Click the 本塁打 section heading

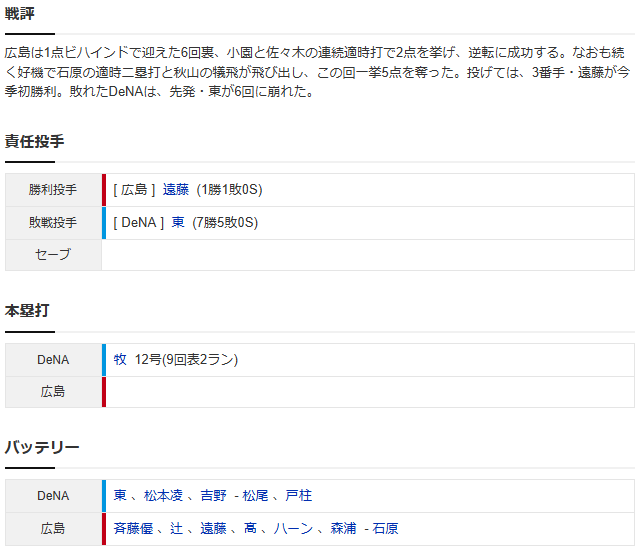click(27, 311)
